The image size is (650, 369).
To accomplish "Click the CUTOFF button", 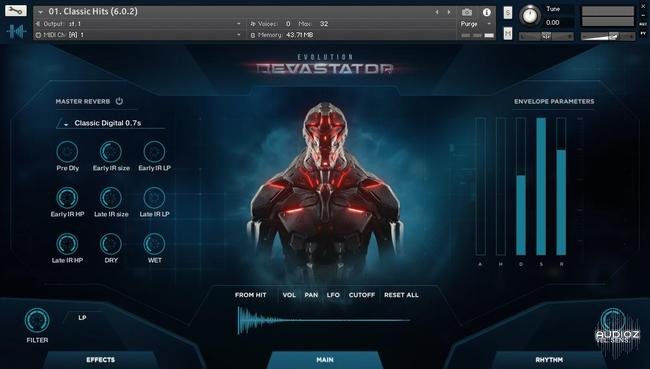I will (362, 295).
